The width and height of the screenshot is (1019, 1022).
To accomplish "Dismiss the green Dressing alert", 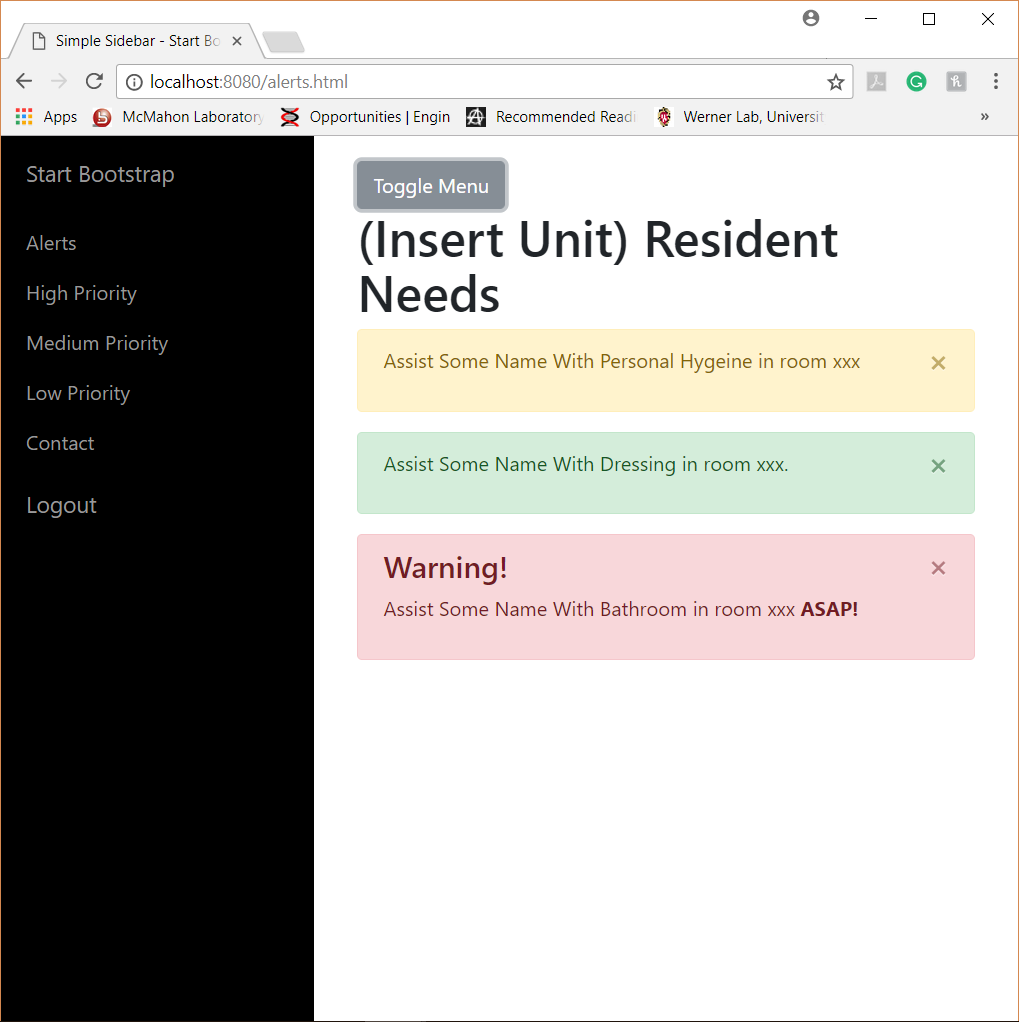I will [x=938, y=466].
